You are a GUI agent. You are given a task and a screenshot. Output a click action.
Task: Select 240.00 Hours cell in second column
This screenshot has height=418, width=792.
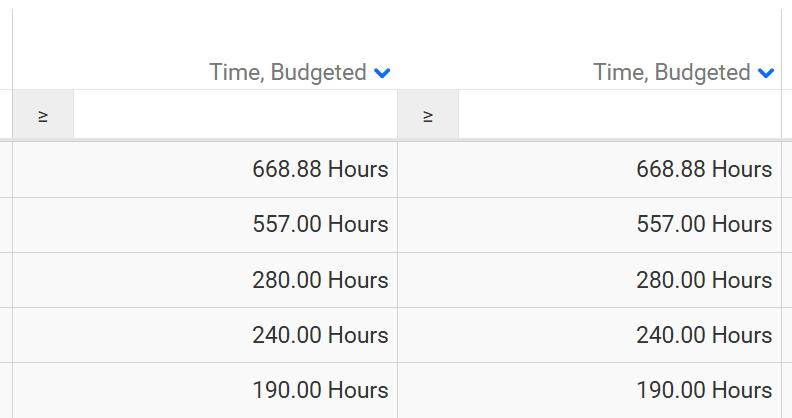coord(704,335)
